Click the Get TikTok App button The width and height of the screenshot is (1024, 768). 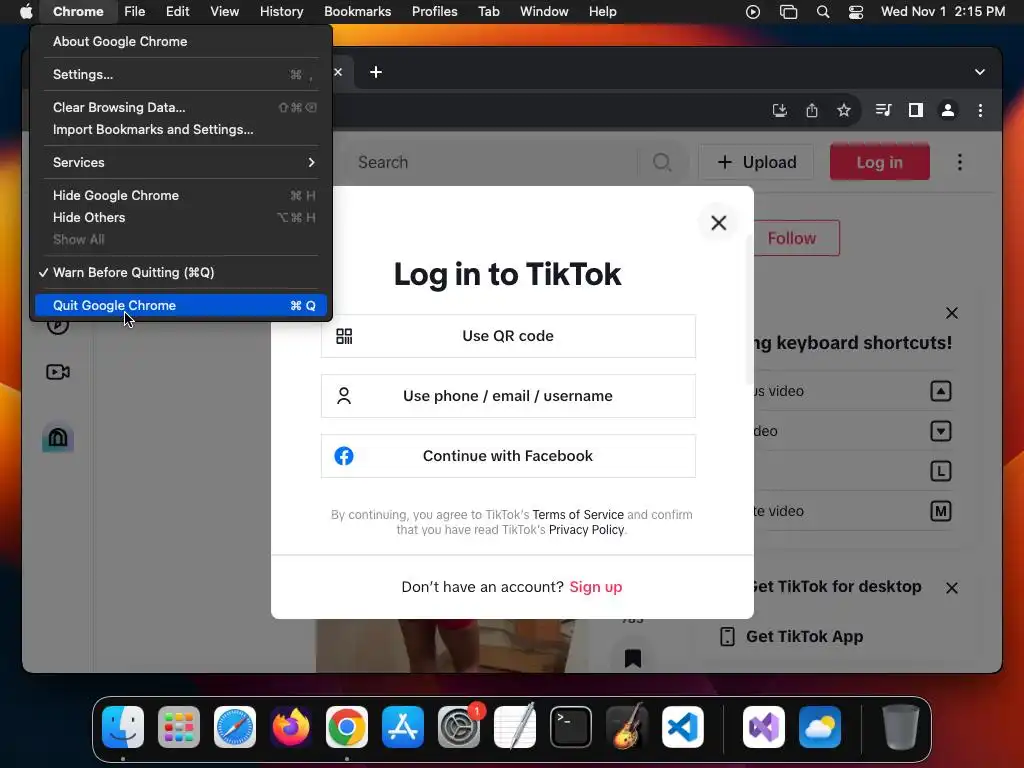[792, 637]
